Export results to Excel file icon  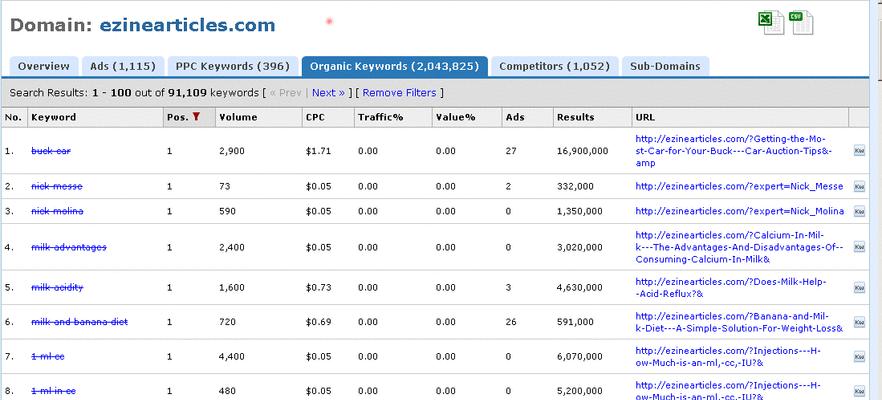(771, 23)
